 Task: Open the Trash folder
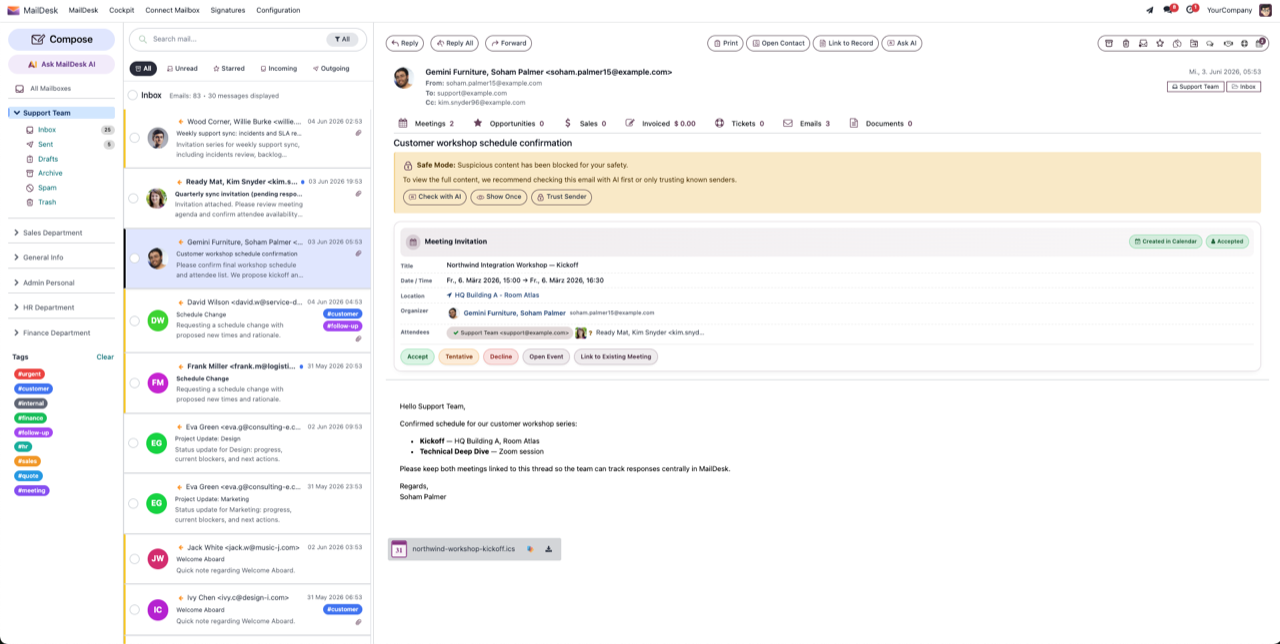[x=47, y=202]
